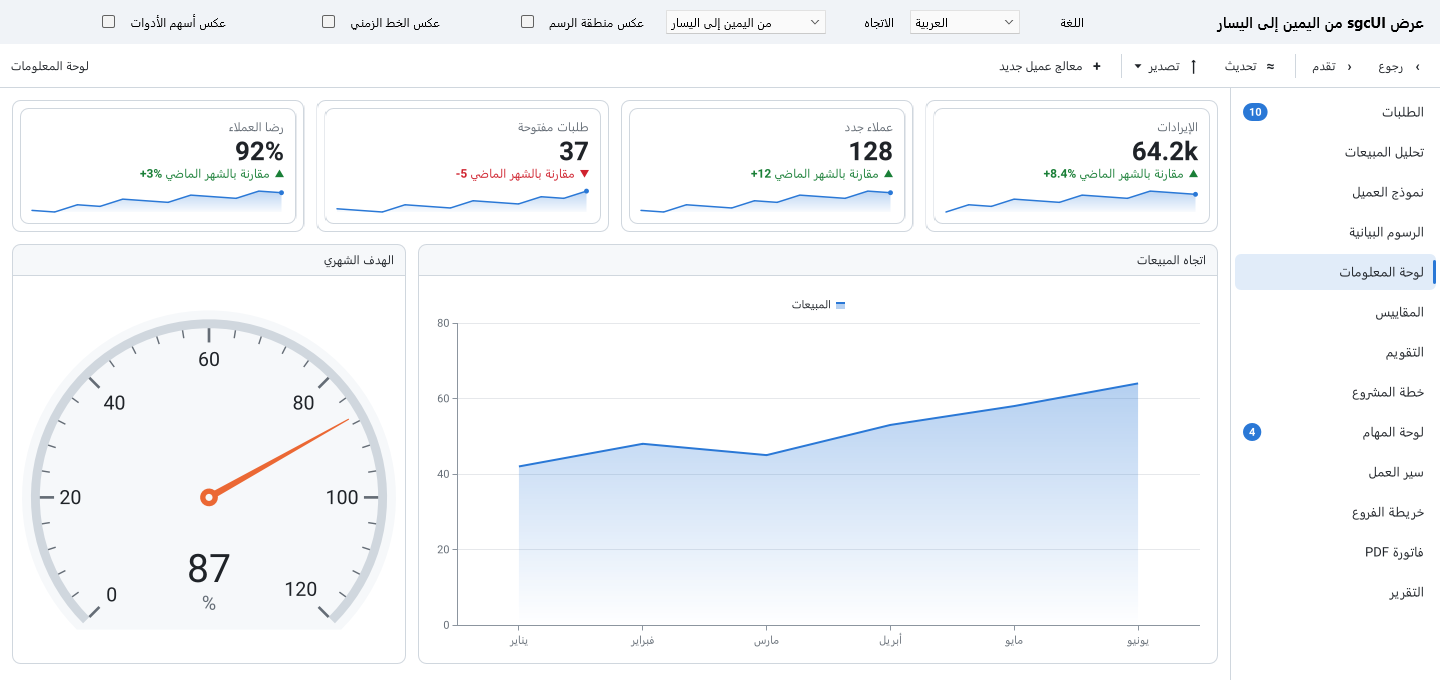Enable the عكس الخط الزمني checkbox
Viewport: 1440px width, 680px height.
coord(328,22)
